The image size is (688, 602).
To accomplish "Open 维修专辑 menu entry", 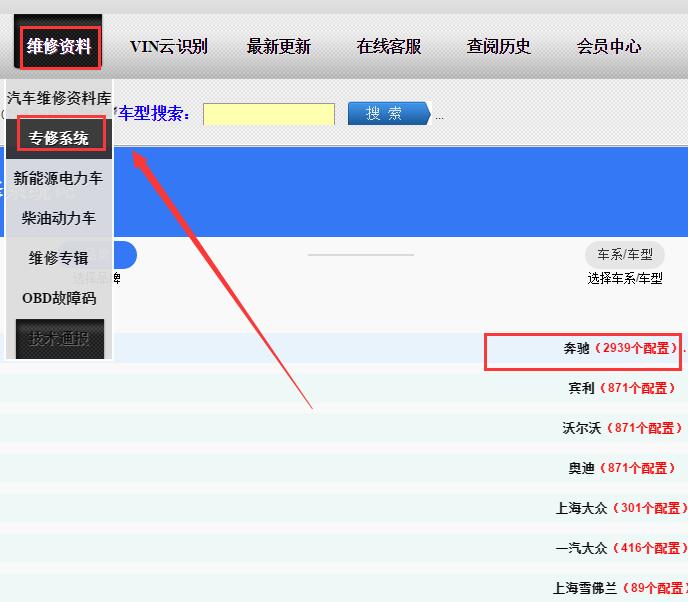I will click(59, 258).
